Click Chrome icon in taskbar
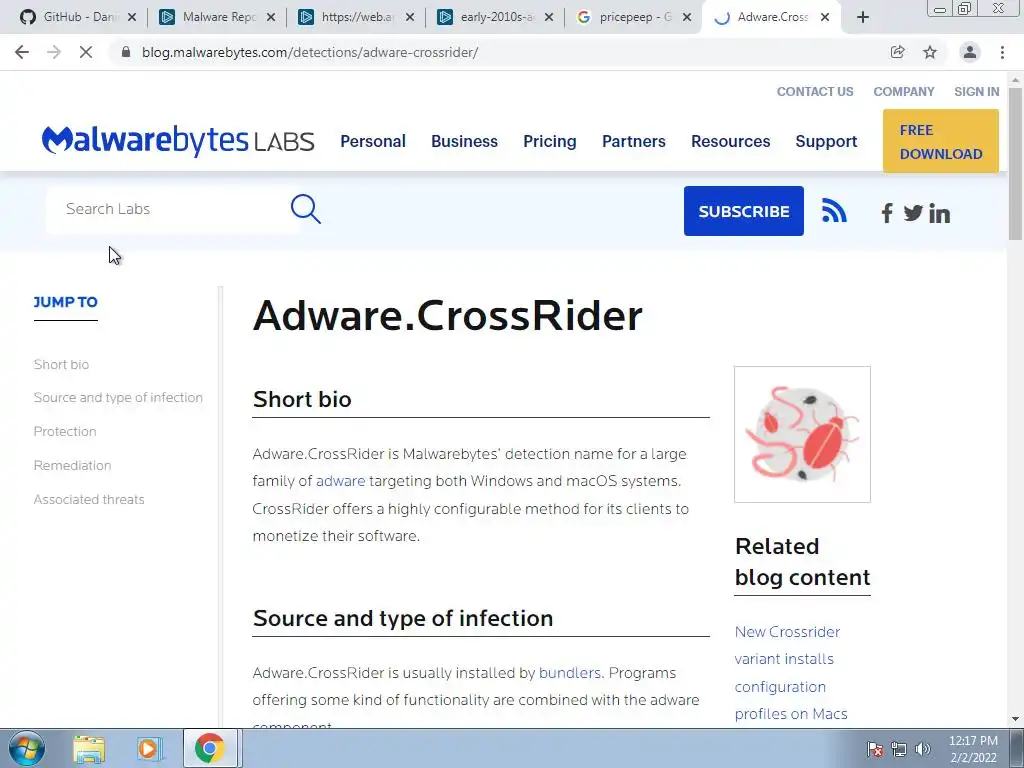The height and width of the screenshot is (768, 1024). [209, 748]
